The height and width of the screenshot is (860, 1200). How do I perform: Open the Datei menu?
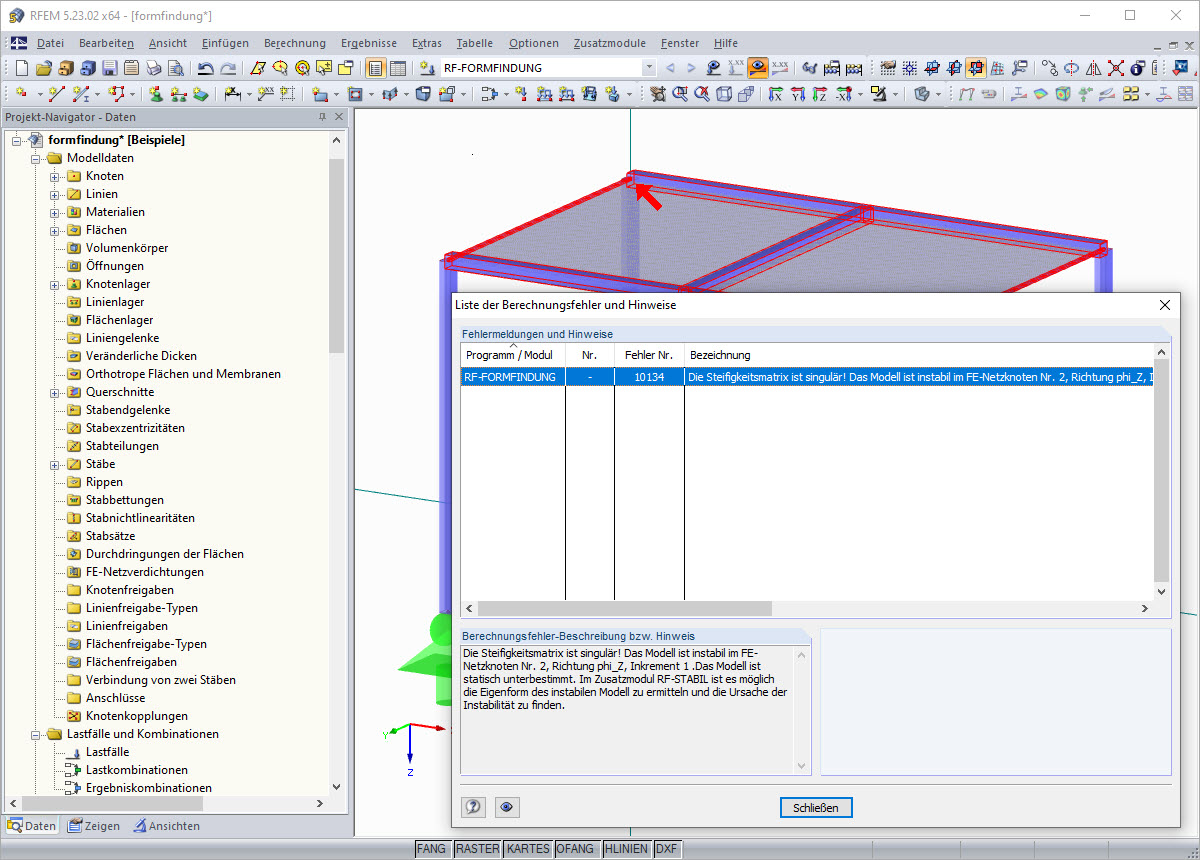tap(50, 43)
